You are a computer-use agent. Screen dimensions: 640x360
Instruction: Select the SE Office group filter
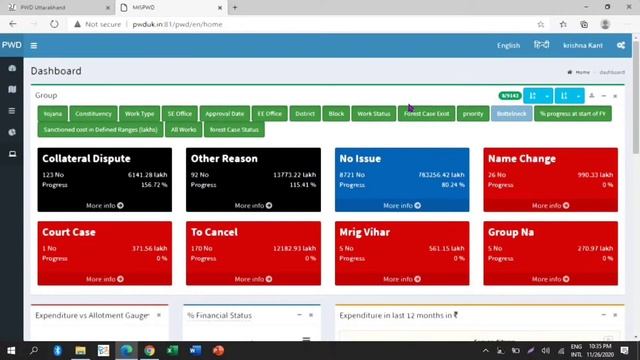pos(180,114)
